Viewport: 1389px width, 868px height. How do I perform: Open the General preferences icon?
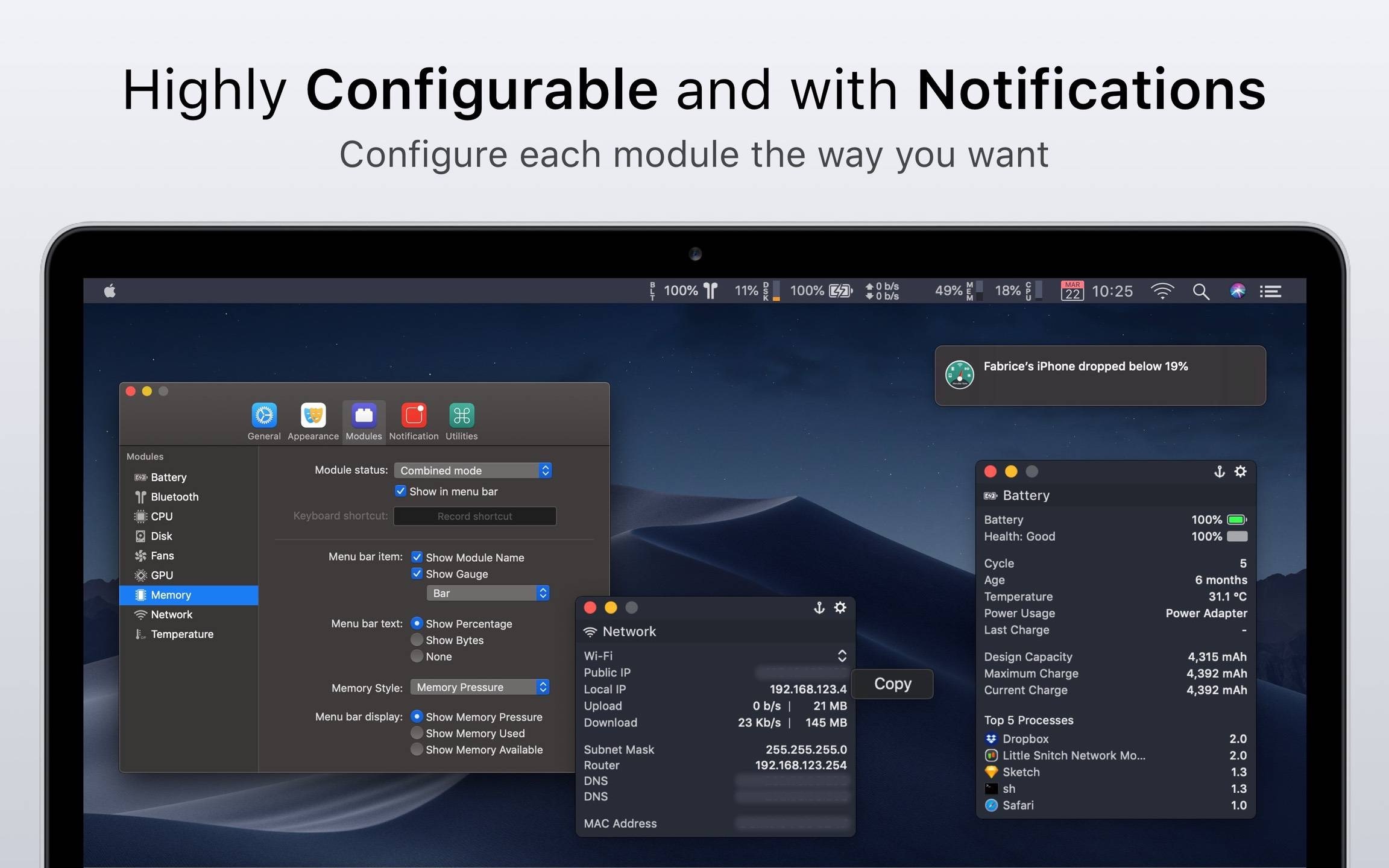click(264, 416)
